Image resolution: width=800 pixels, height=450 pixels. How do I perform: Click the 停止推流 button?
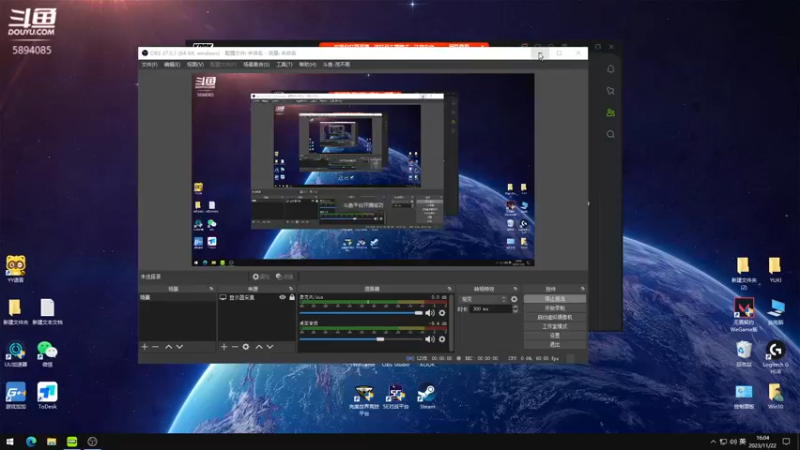click(555, 299)
